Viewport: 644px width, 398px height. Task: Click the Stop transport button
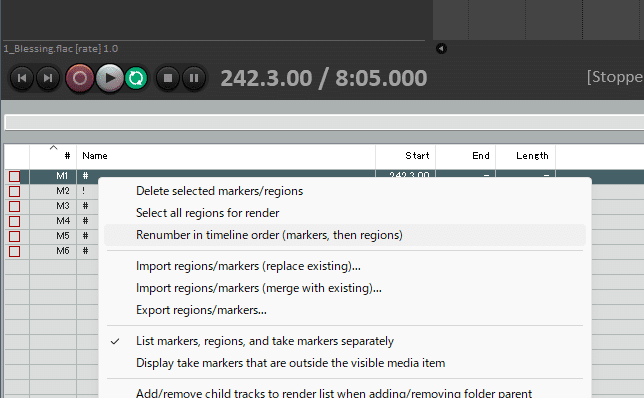click(168, 78)
